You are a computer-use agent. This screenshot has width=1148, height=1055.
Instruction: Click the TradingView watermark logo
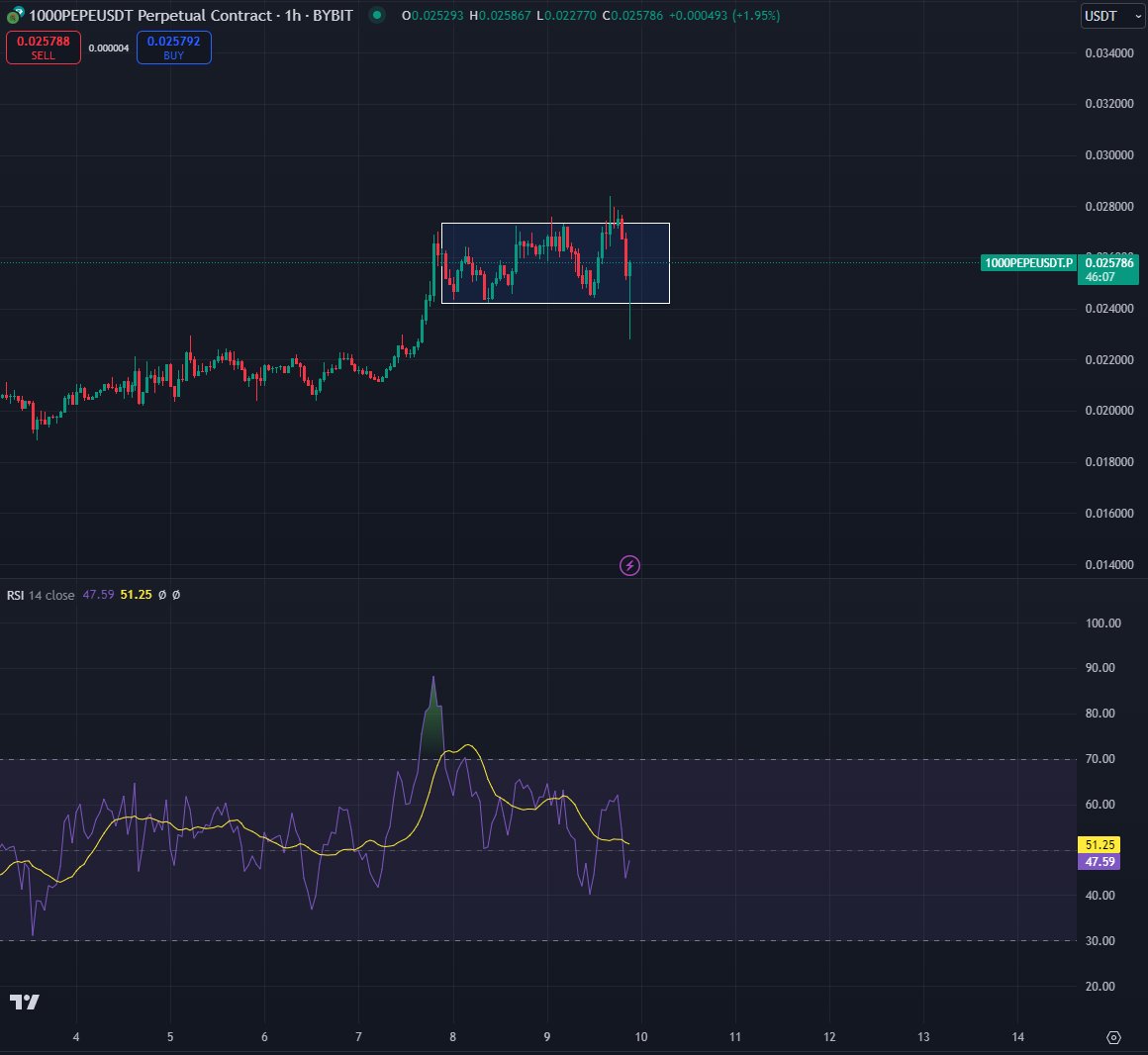[x=27, y=1002]
